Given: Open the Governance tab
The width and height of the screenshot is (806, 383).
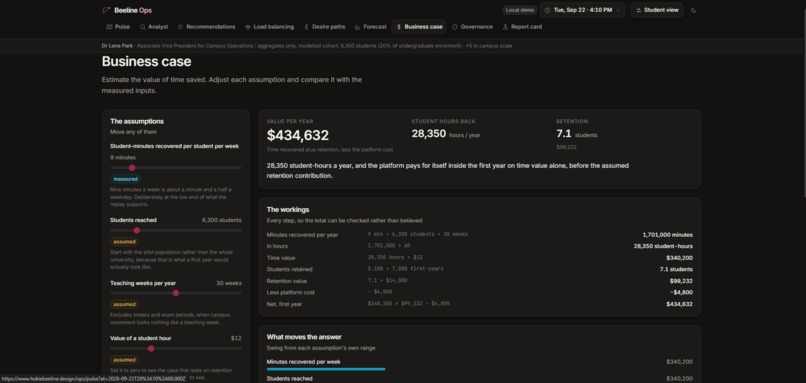Looking at the screenshot, I should pyautogui.click(x=472, y=27).
